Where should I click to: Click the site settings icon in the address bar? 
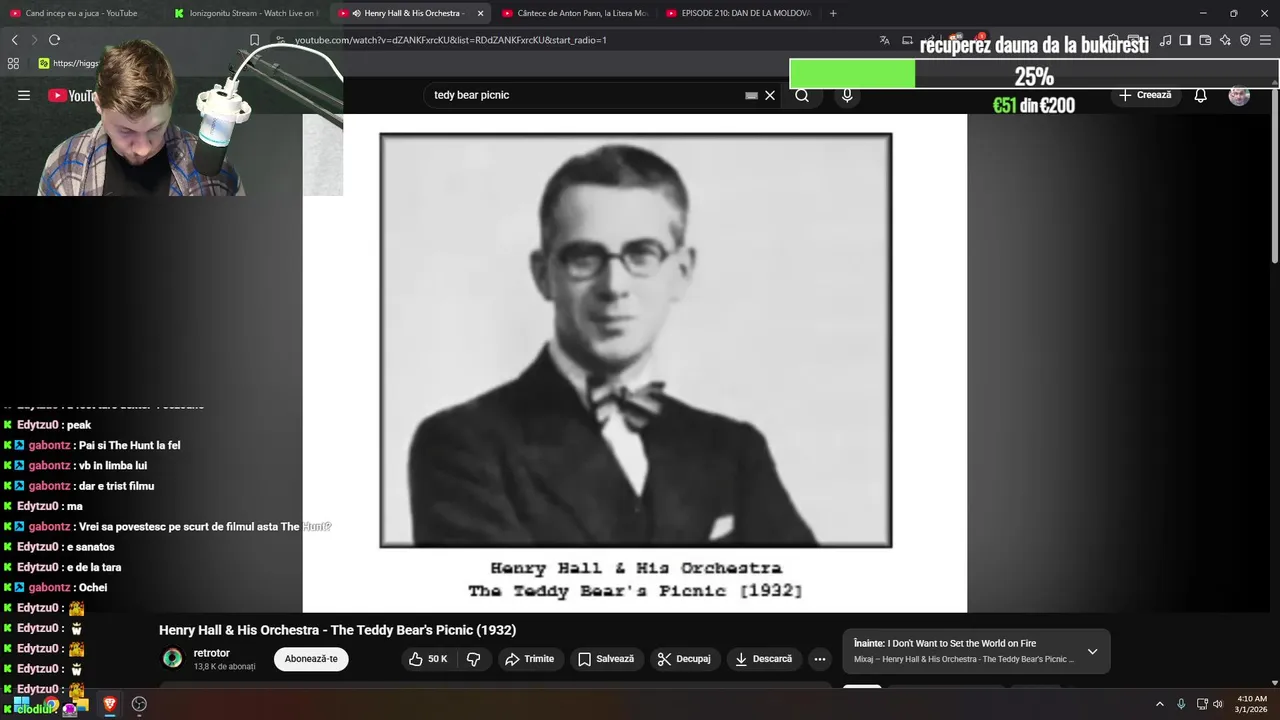(x=281, y=40)
